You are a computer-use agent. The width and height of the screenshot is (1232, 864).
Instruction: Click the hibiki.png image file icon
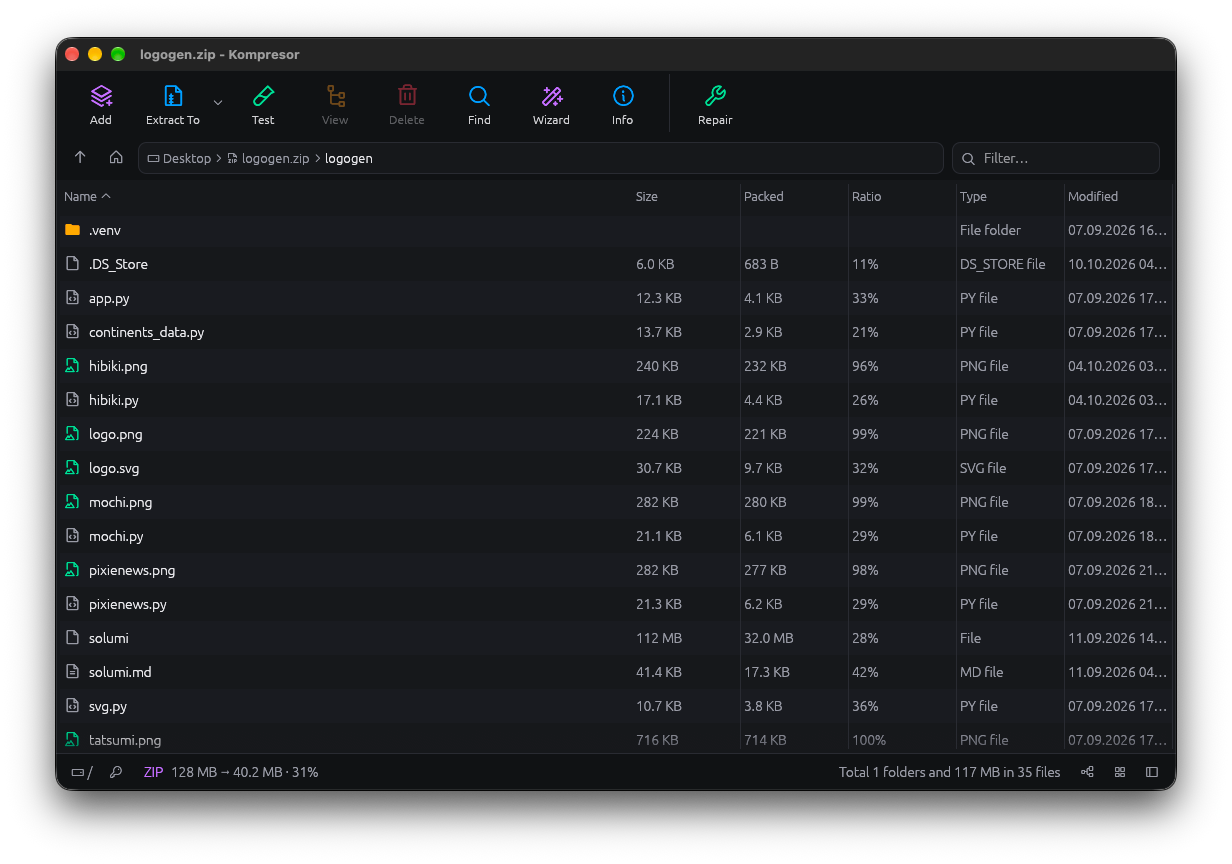tap(72, 366)
